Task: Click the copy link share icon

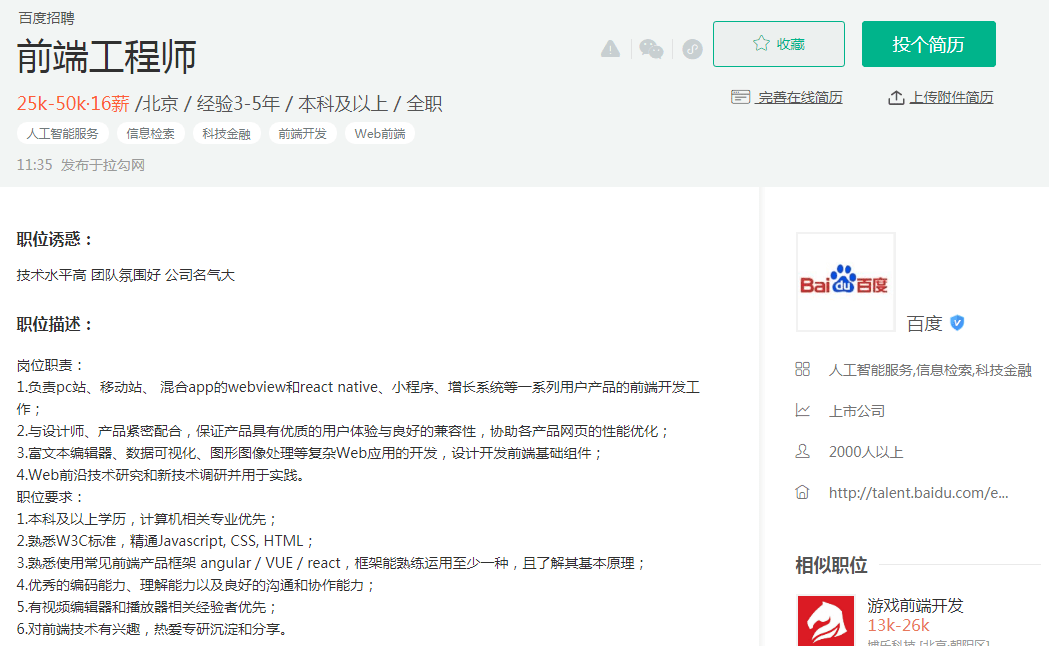Action: 691,48
